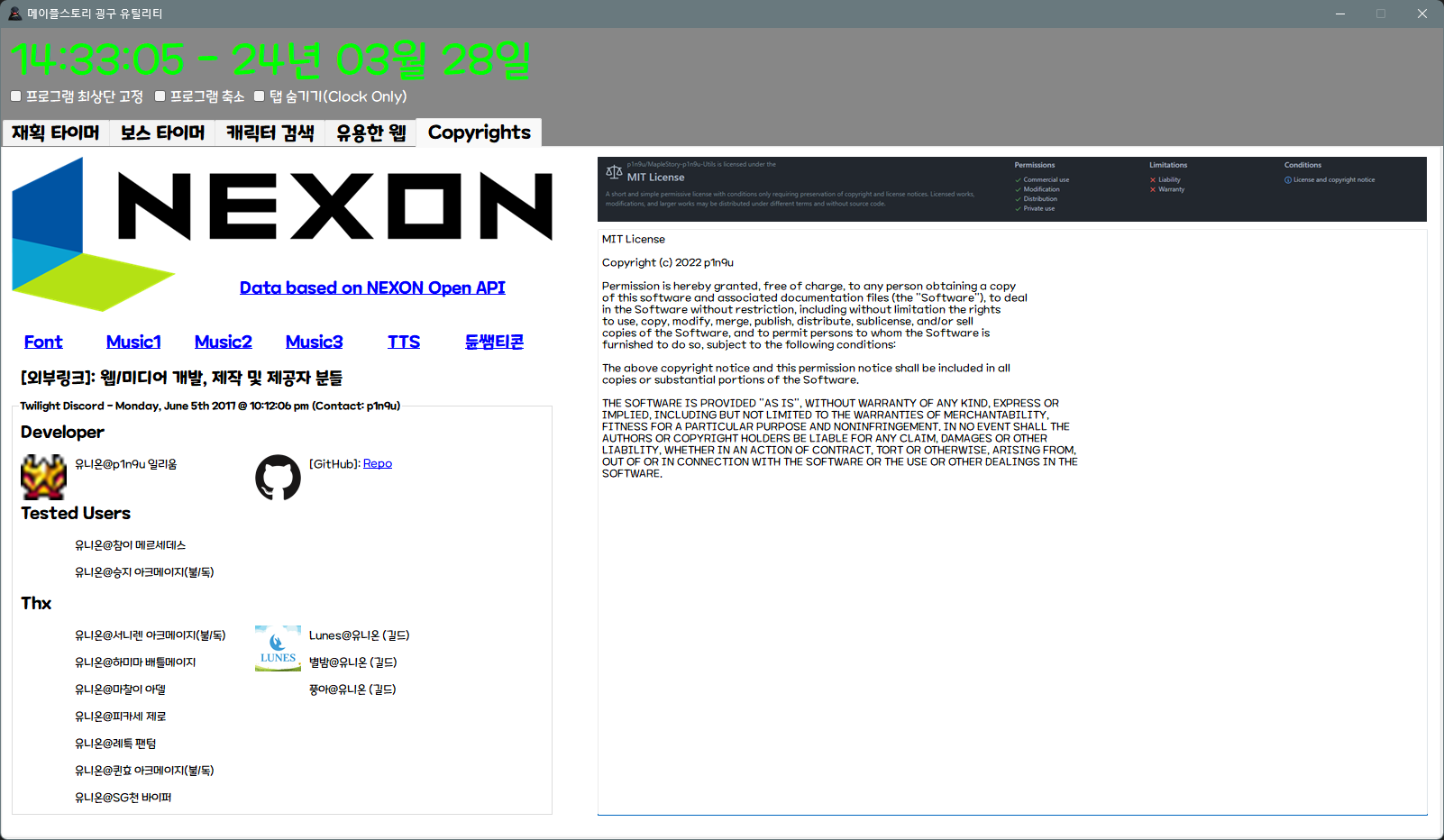The image size is (1444, 840).
Task: Click Copyright (c) 2022 p1n9u line
Action: [x=668, y=262]
